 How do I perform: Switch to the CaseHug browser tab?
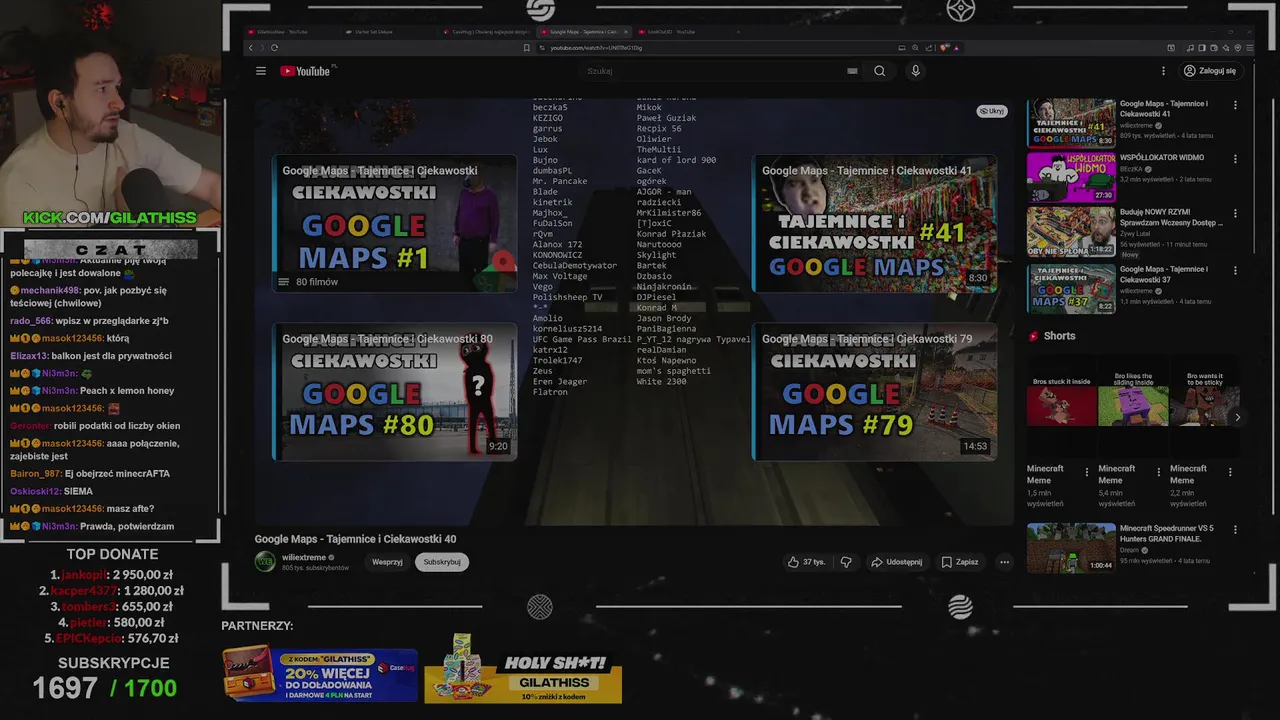pos(486,31)
